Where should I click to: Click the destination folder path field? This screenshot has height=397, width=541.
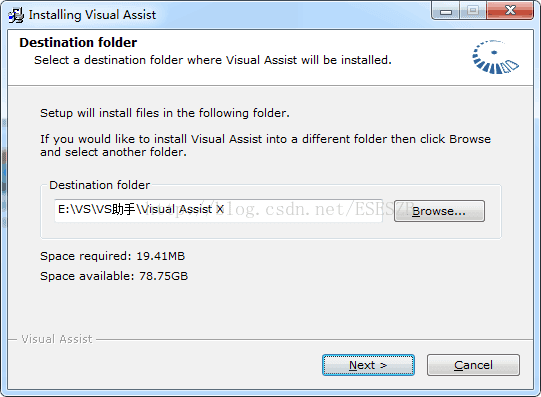[x=218, y=210]
